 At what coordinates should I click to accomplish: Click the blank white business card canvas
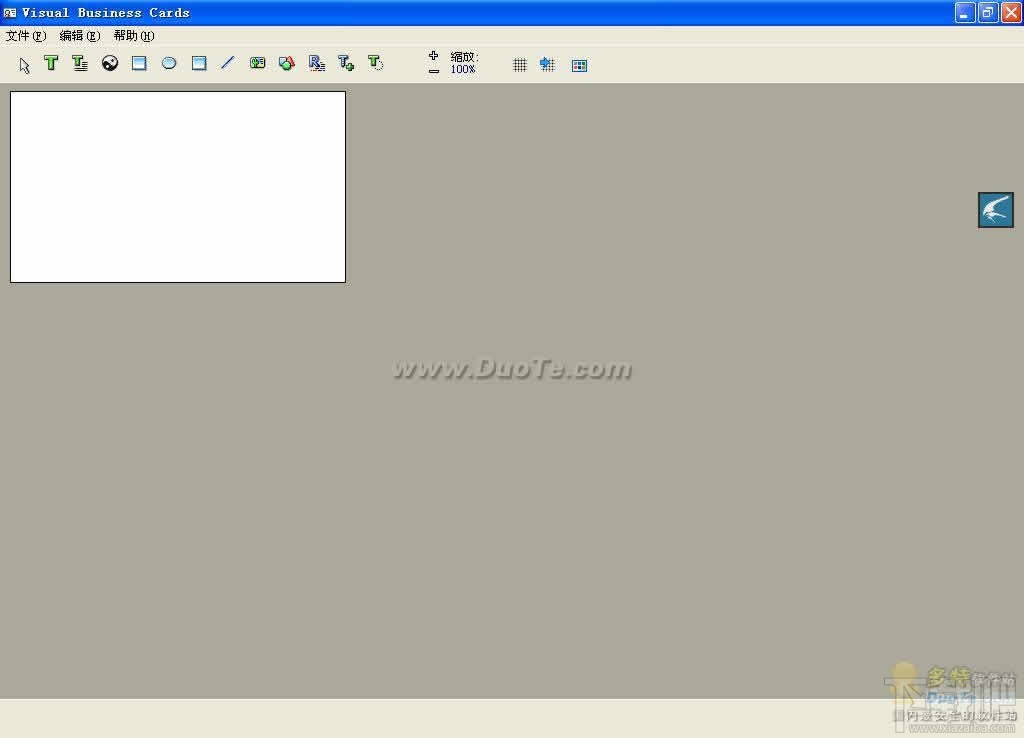[178, 187]
